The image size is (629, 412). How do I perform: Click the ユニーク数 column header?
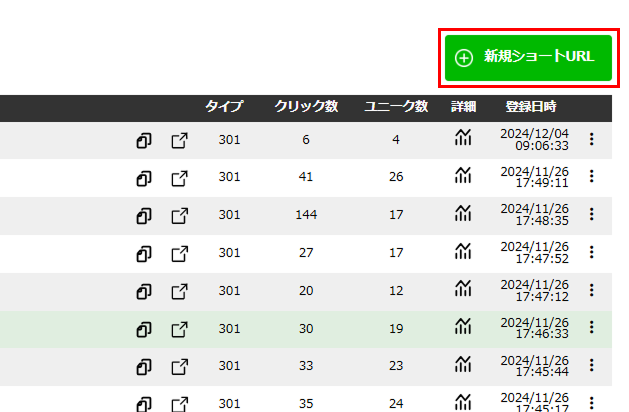[x=396, y=107]
